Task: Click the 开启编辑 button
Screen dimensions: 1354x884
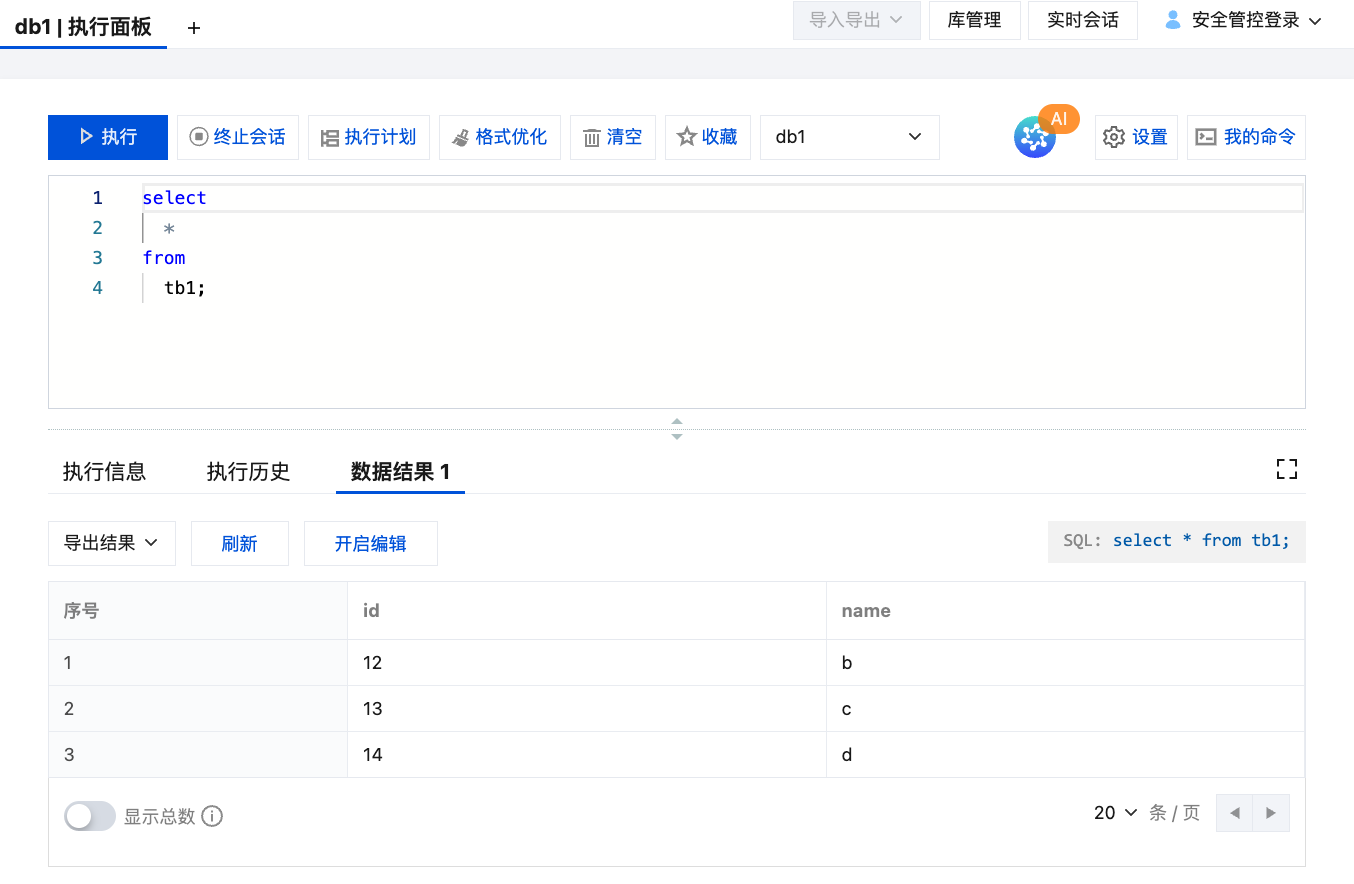Action: click(370, 543)
